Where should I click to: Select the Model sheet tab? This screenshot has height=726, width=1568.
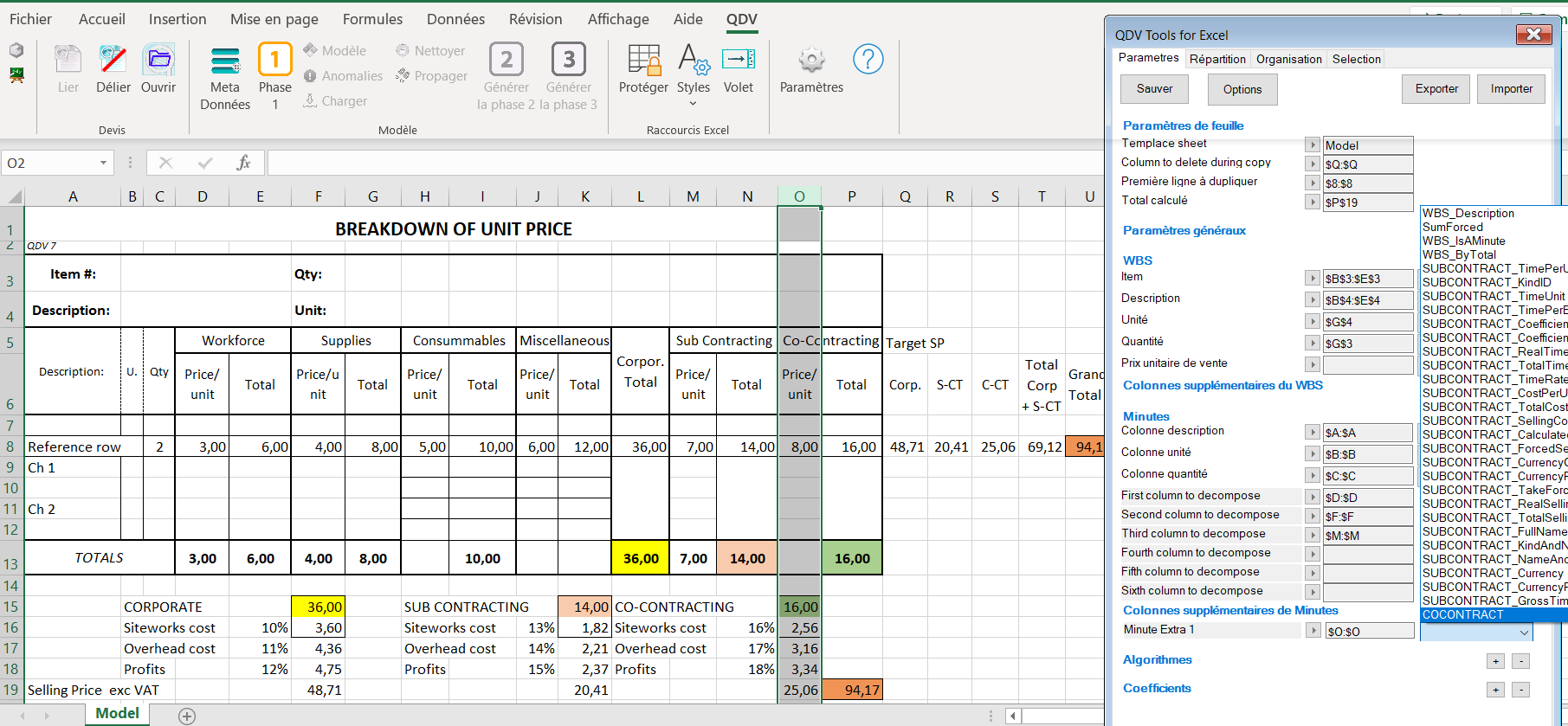point(117,714)
